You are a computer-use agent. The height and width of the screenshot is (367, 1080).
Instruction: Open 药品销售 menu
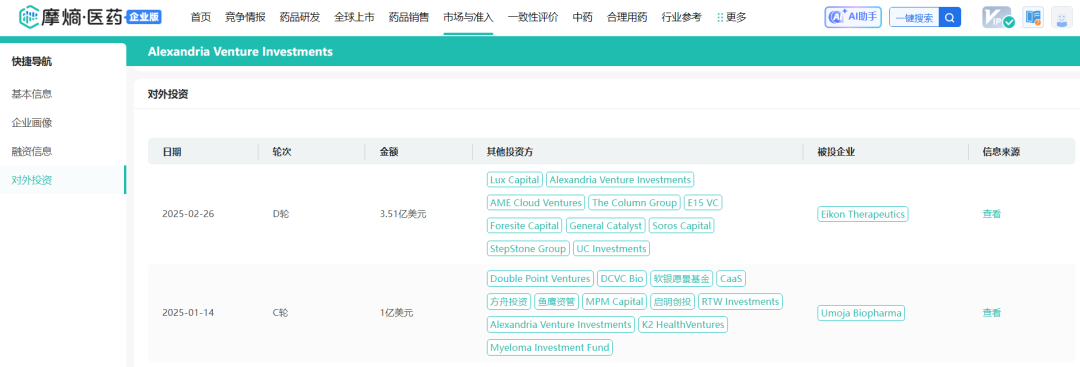click(x=408, y=17)
